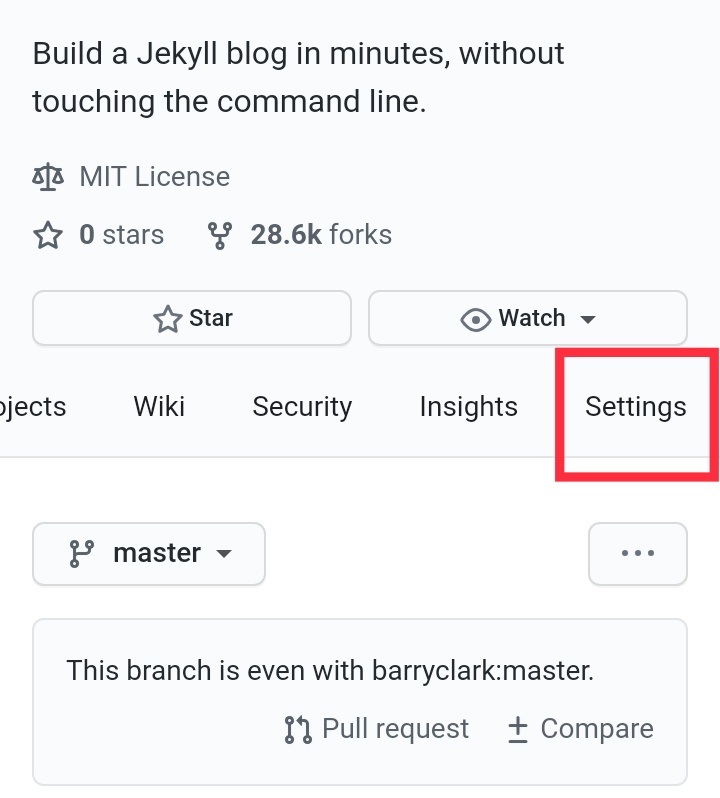Click the Pull request icon

(x=298, y=730)
